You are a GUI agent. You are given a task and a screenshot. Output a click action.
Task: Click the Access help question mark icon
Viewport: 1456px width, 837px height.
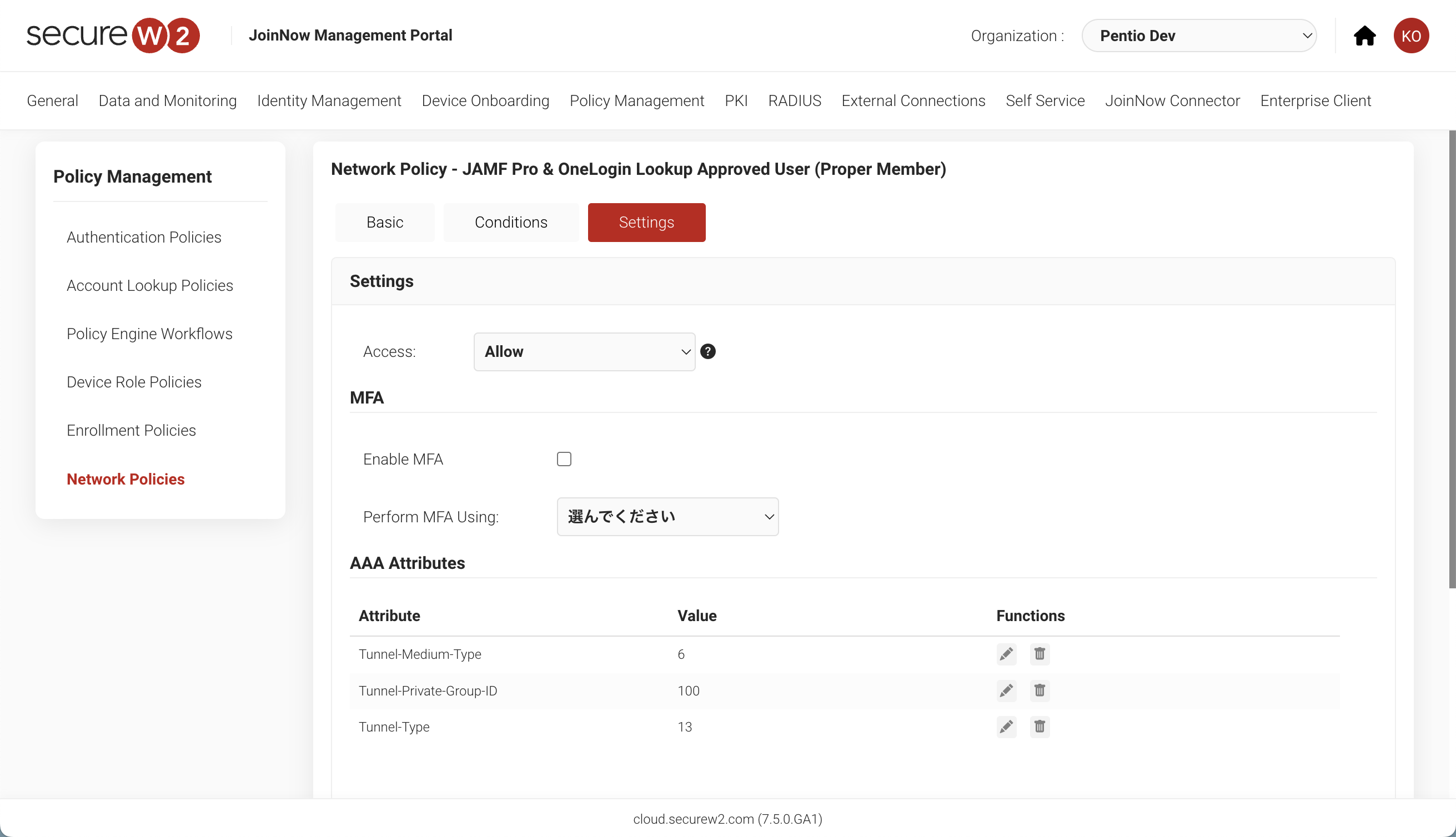[x=708, y=351]
